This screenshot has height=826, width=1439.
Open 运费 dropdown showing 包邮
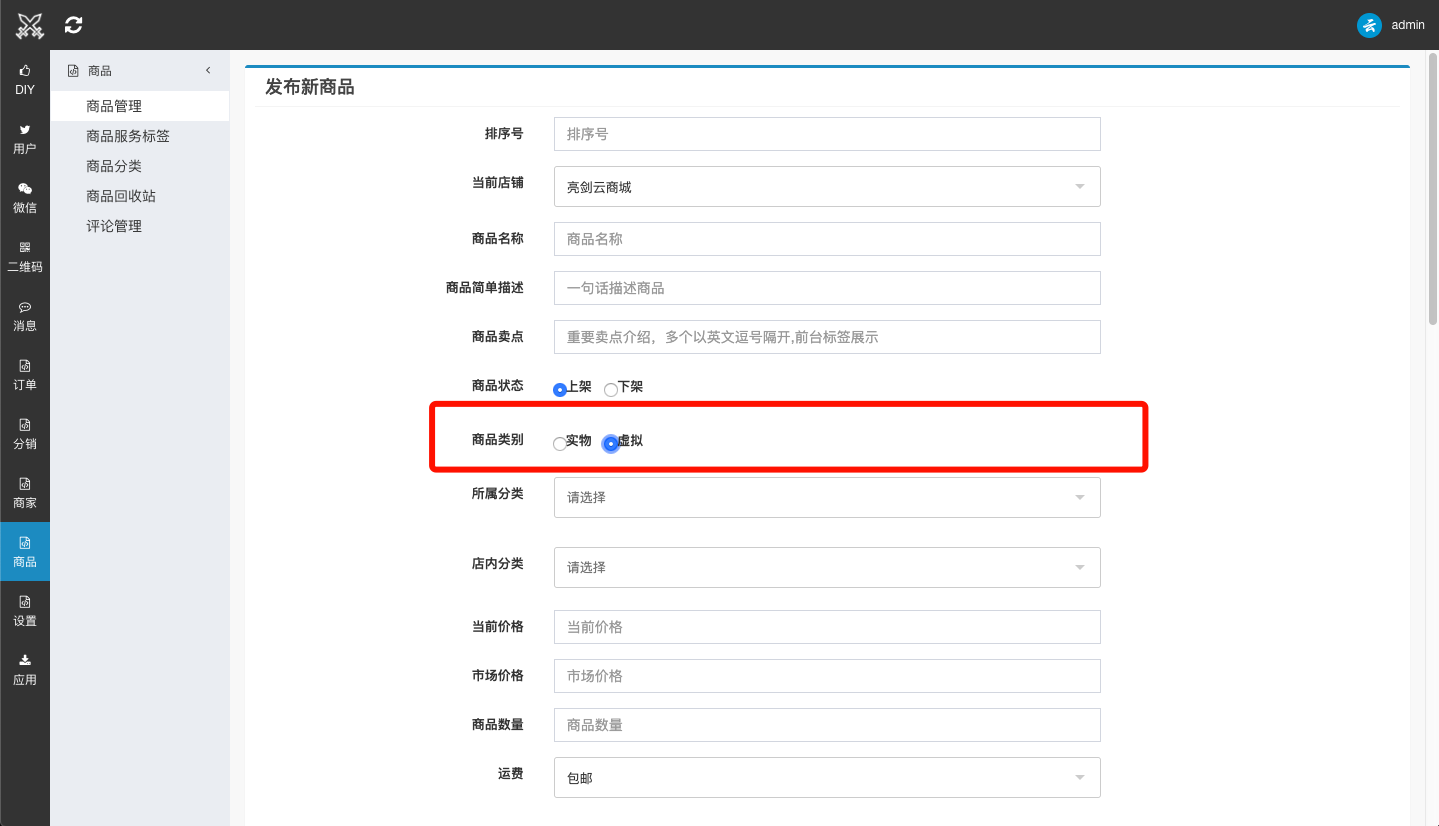point(827,777)
